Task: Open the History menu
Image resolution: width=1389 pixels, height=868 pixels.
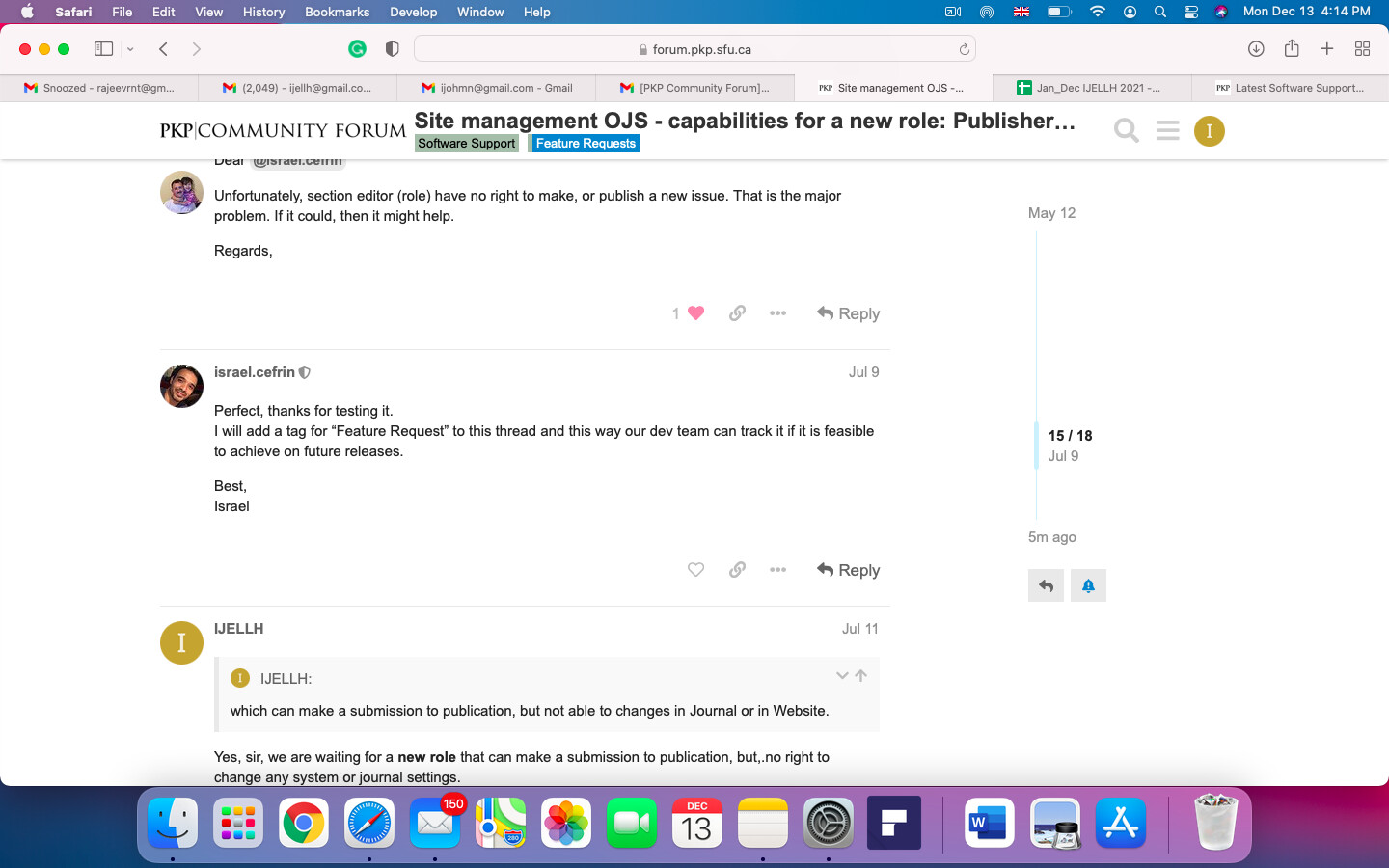Action: tap(263, 12)
